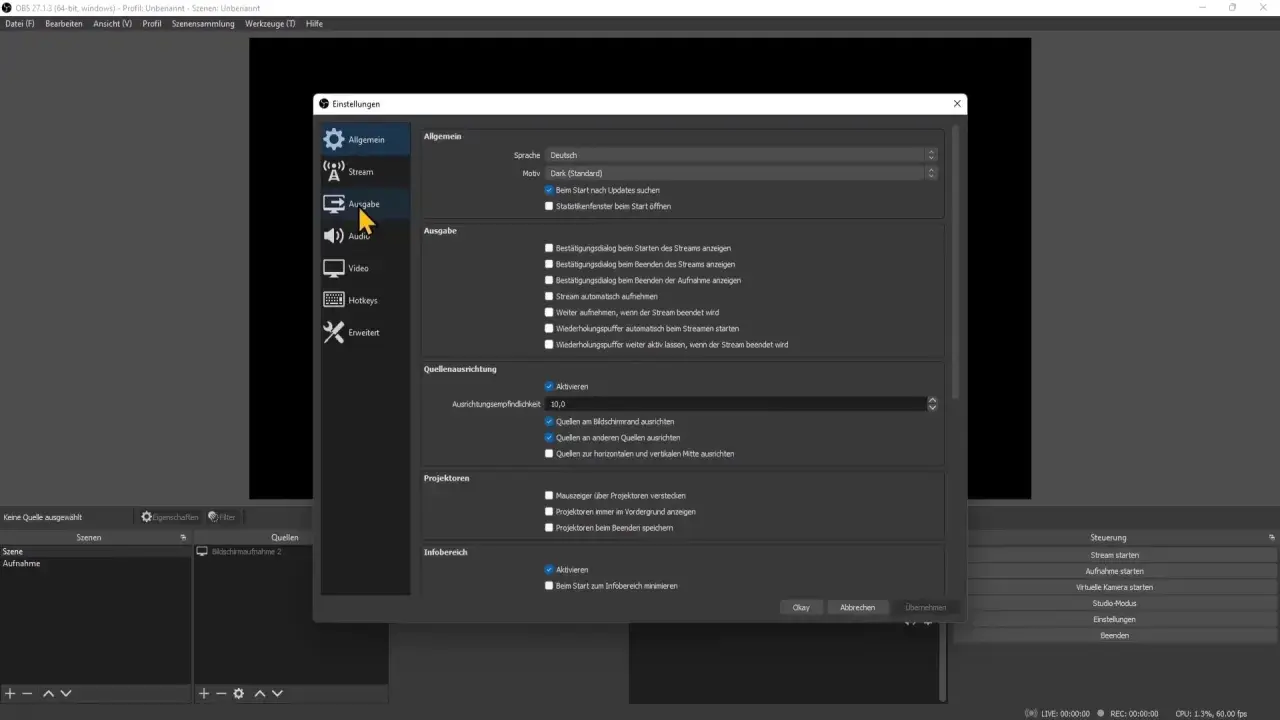Open the Motiv theme dropdown
This screenshot has height=720, width=1280.
[x=741, y=173]
